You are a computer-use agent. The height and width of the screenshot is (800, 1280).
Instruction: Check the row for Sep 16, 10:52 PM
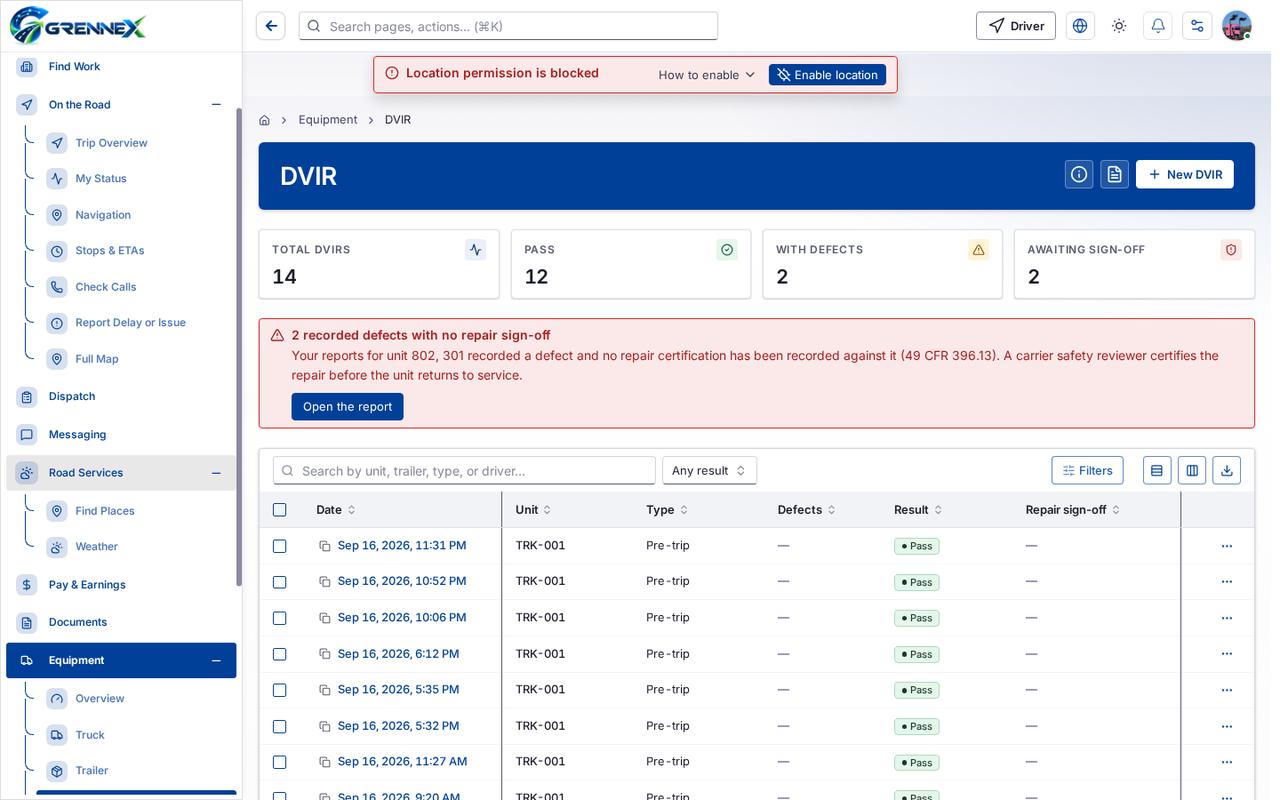pyautogui.click(x=280, y=582)
